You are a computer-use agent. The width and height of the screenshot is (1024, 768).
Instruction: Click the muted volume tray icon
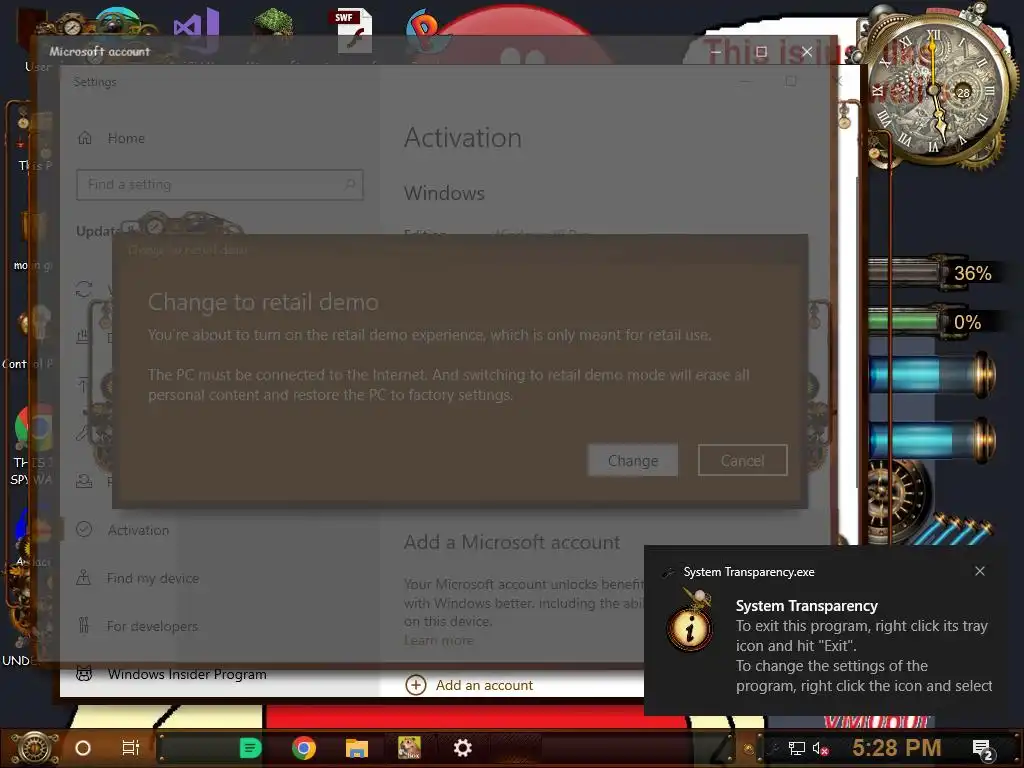click(820, 748)
